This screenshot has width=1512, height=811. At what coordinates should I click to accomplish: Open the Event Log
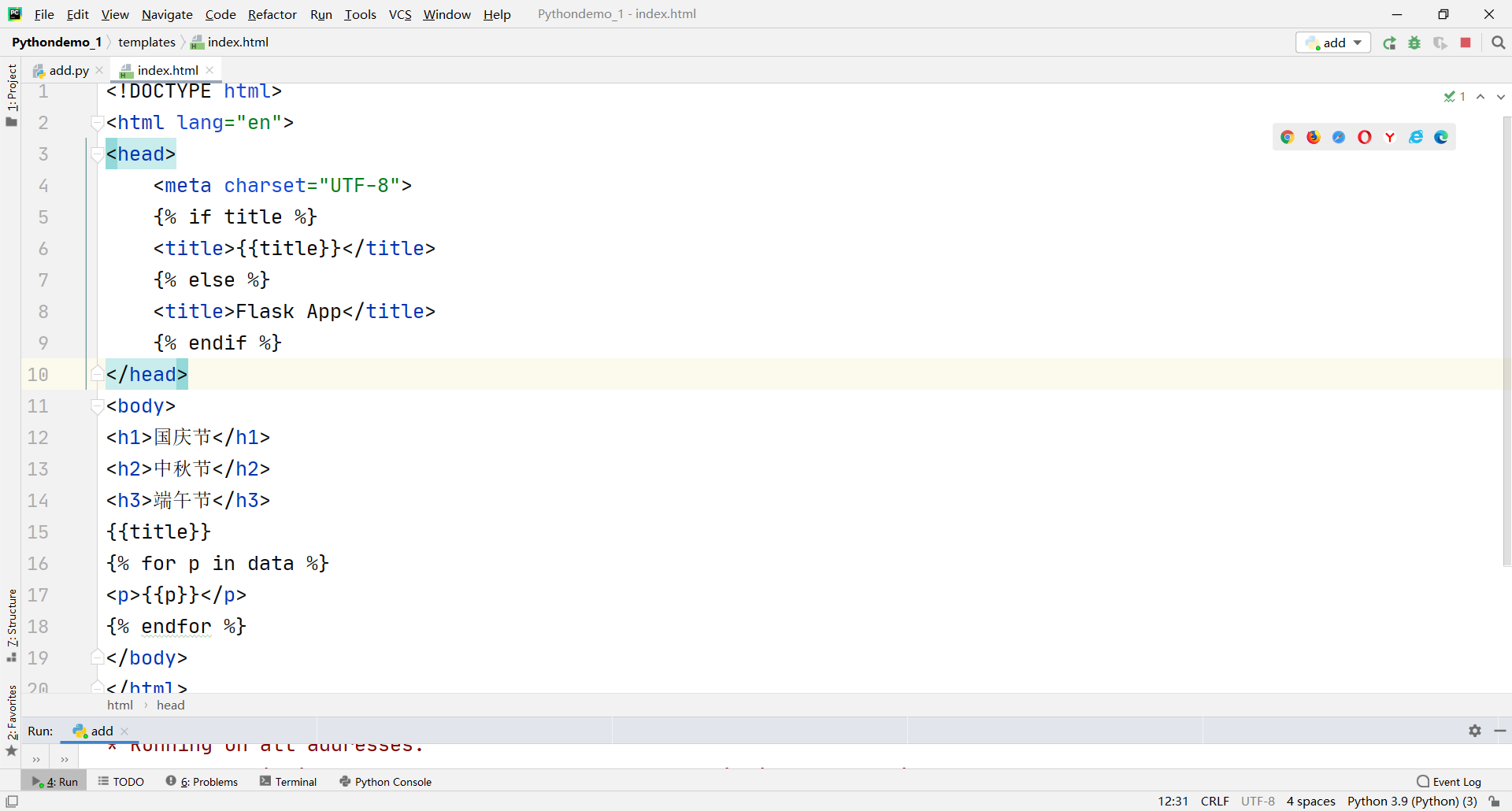click(1449, 782)
